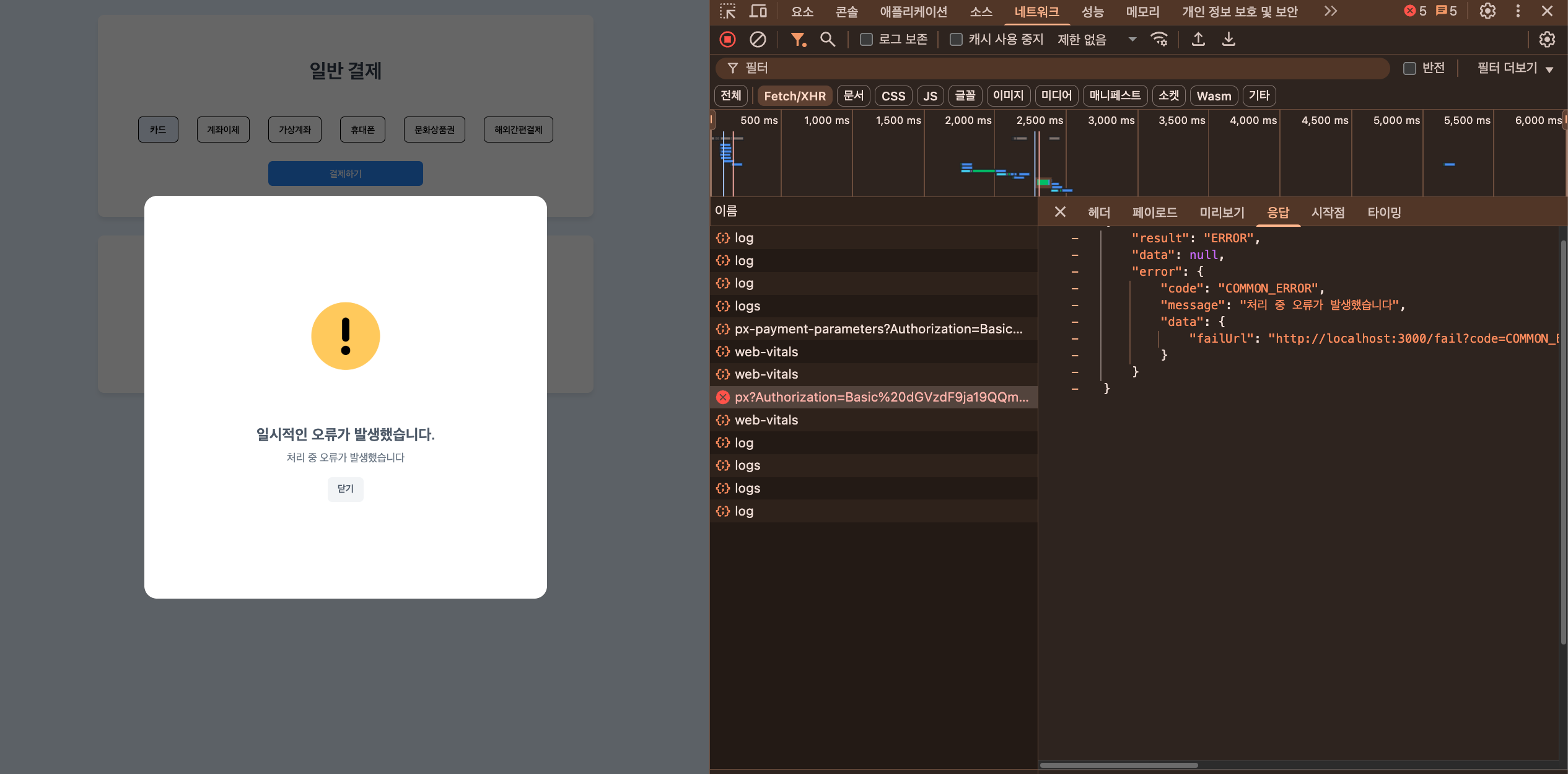Clear the network log
This screenshot has width=1568, height=774.
click(758, 40)
